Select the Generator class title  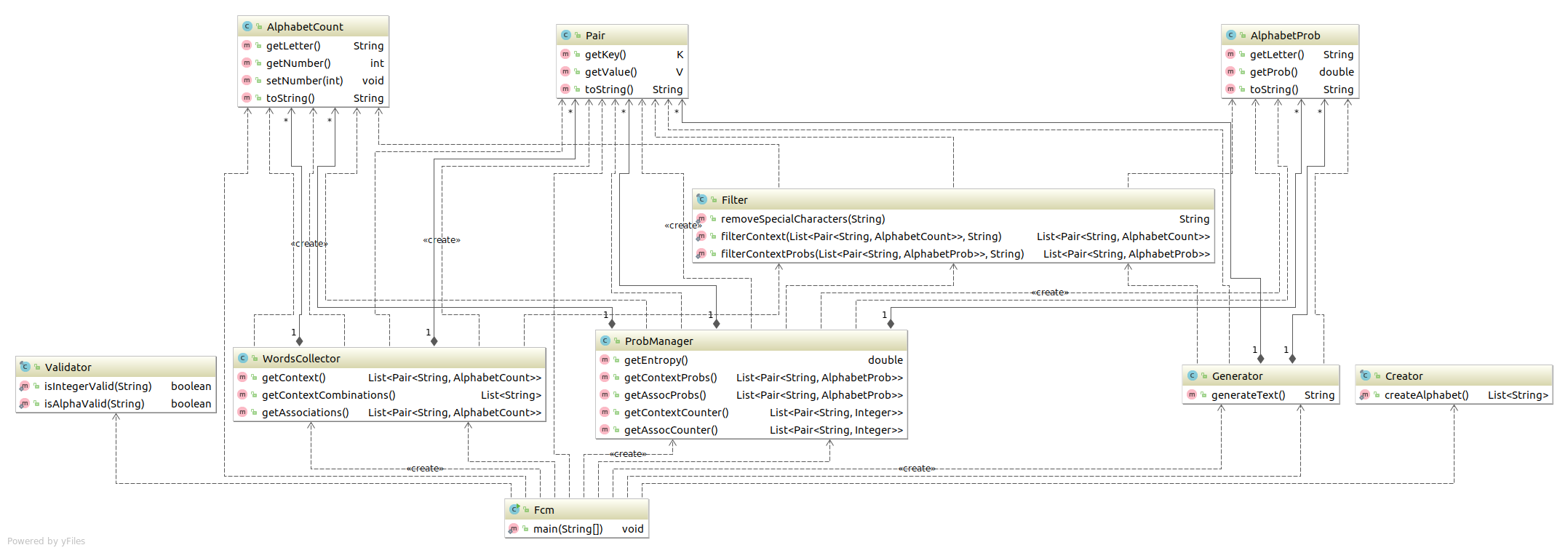tap(1237, 376)
